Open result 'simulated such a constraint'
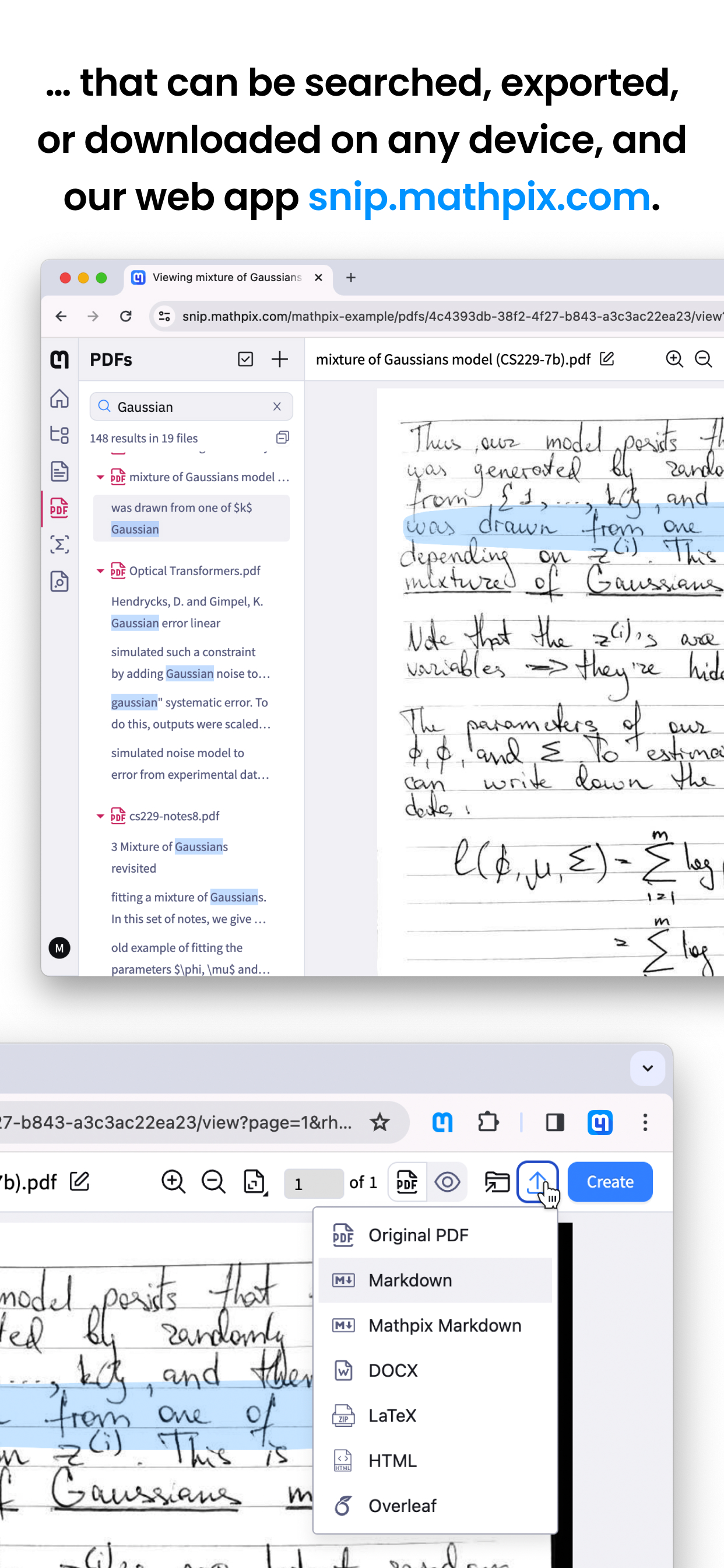 point(191,662)
